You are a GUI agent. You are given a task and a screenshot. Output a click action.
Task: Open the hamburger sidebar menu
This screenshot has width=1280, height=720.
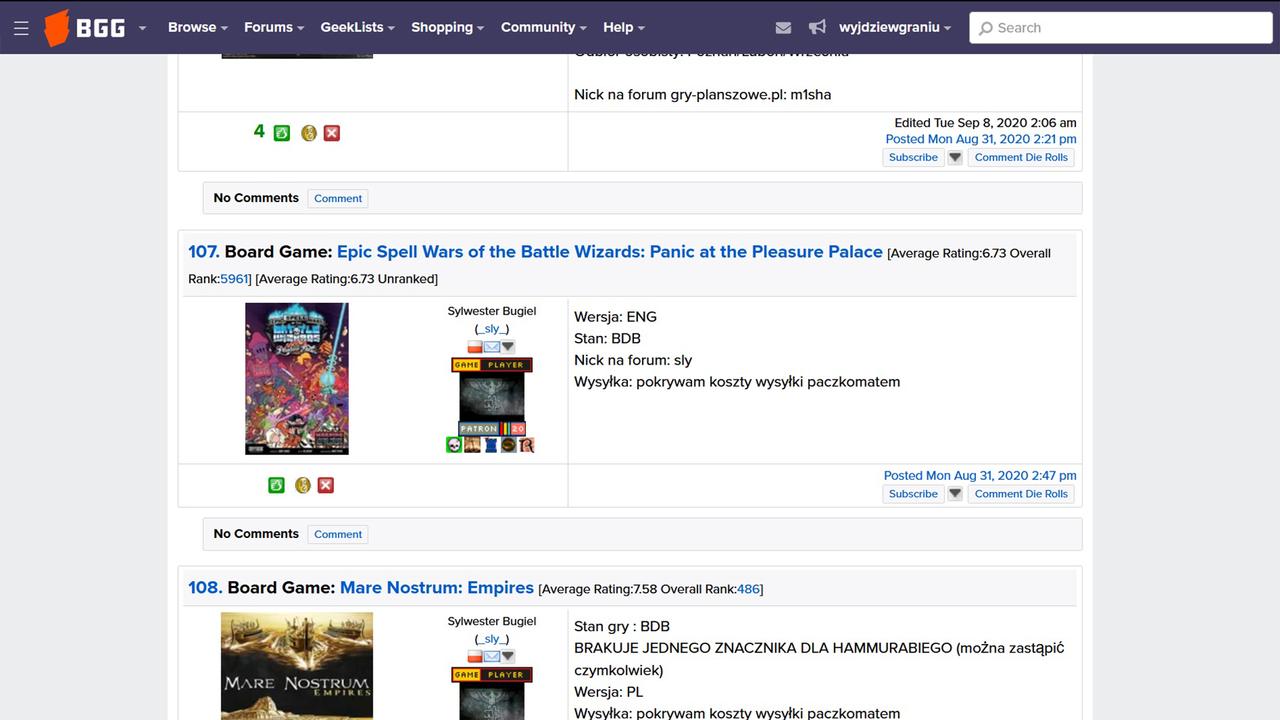coord(21,28)
